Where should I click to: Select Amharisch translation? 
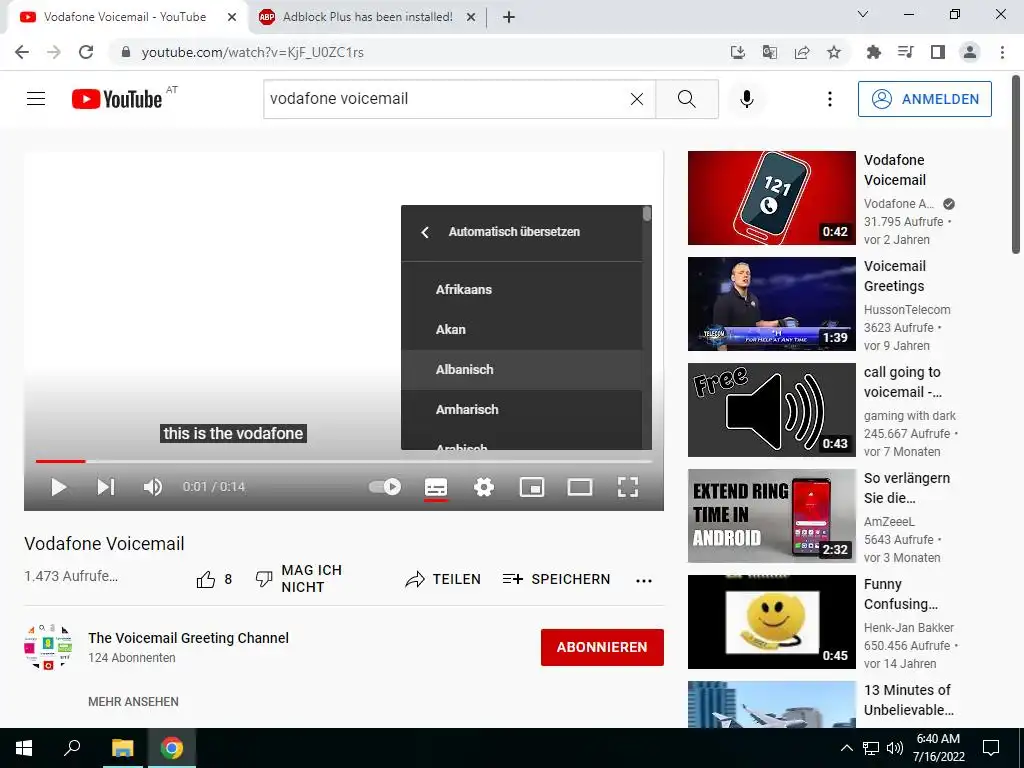tap(522, 409)
